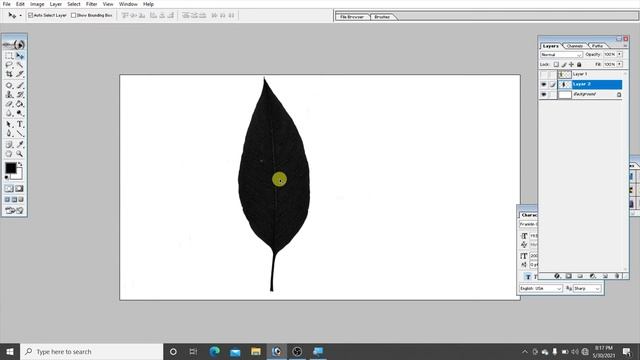This screenshot has height=360, width=640.
Task: Open the Layer menu
Action: tap(56, 4)
